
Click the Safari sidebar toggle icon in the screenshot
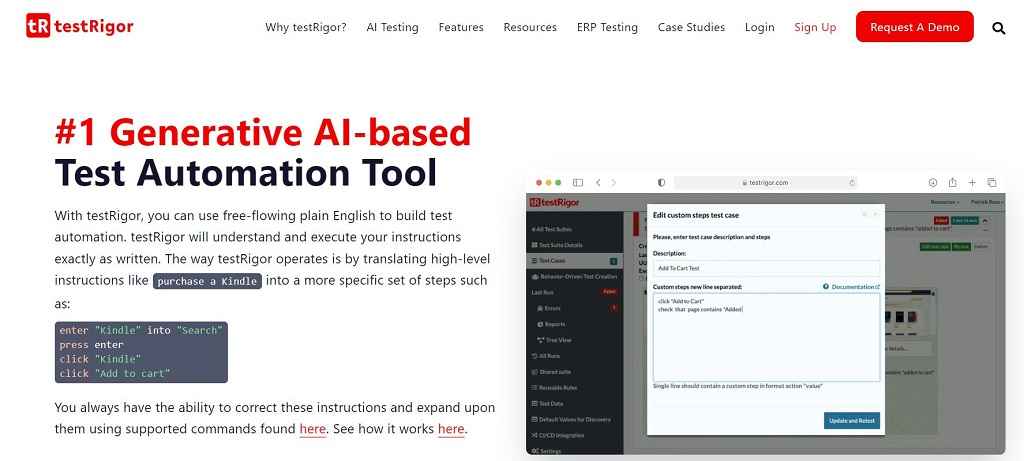click(578, 183)
